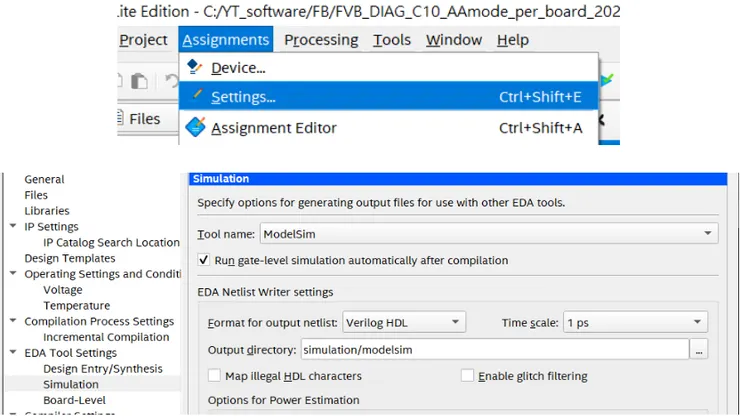Open the Tools menu
Image resolution: width=740 pixels, height=420 pixels.
coord(392,40)
